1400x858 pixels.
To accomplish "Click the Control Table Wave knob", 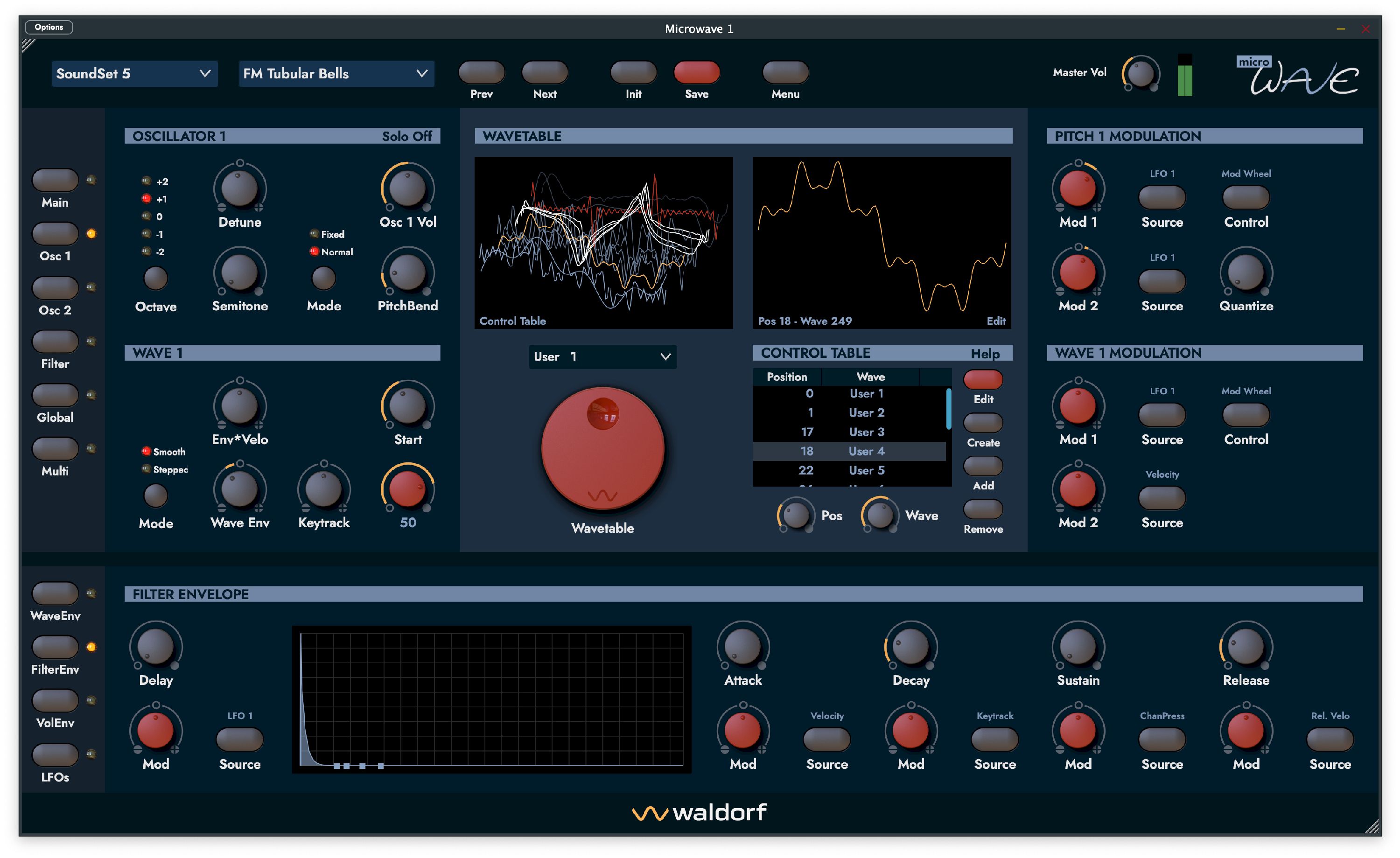I will [x=880, y=515].
